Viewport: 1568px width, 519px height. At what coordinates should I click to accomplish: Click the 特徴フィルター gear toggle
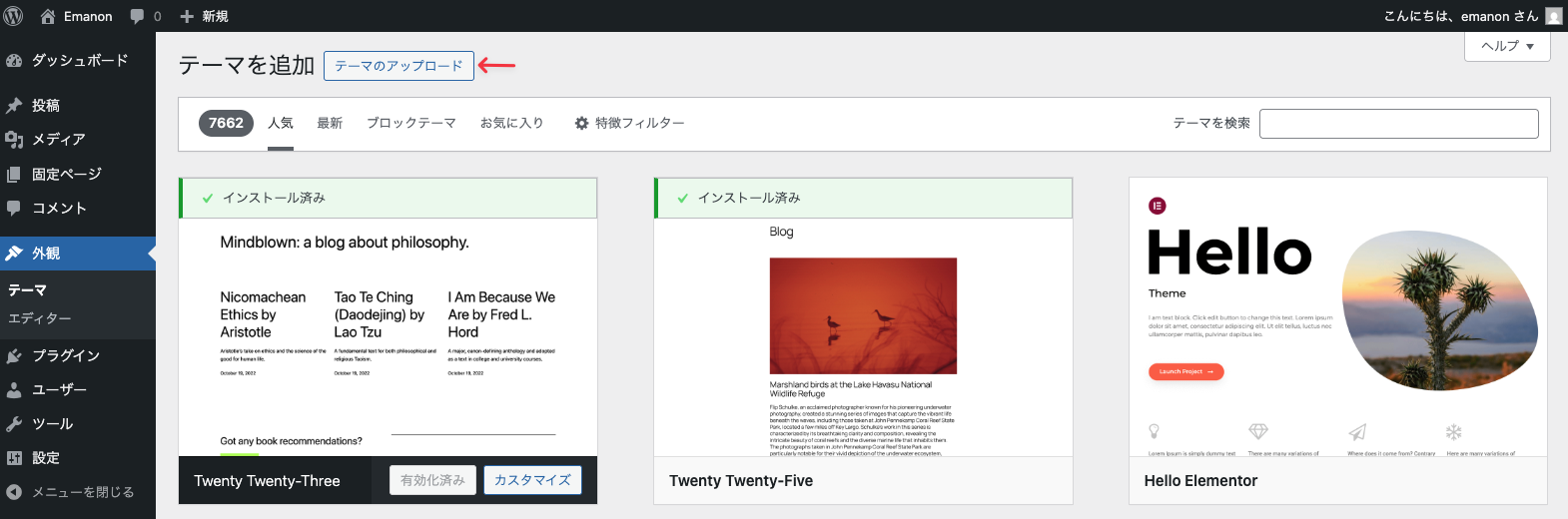point(629,123)
